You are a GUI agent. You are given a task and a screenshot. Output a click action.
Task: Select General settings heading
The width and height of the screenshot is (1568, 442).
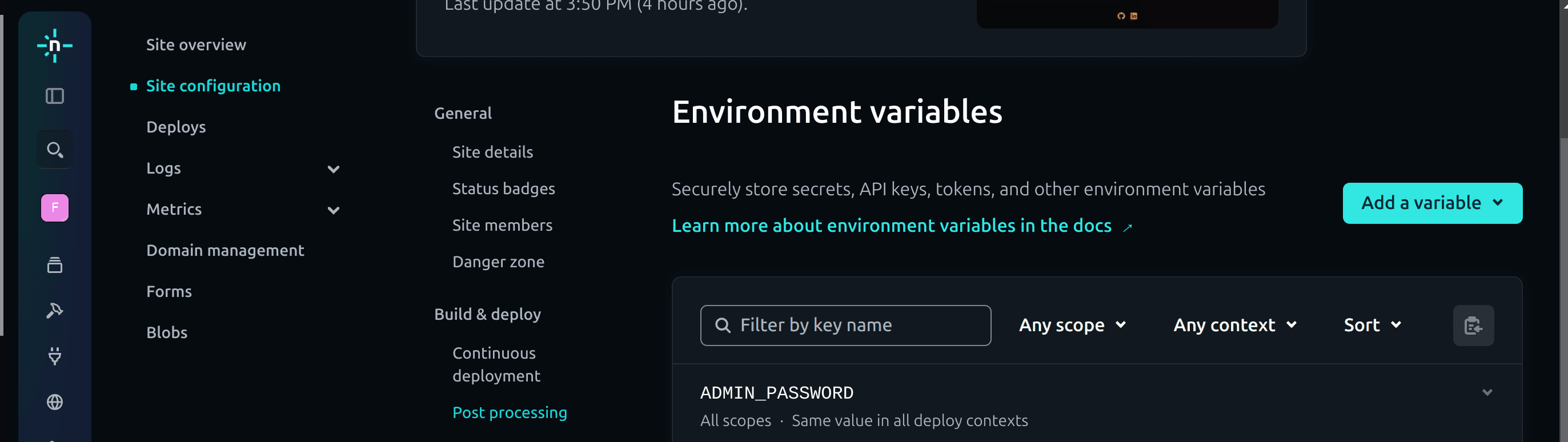[x=463, y=113]
